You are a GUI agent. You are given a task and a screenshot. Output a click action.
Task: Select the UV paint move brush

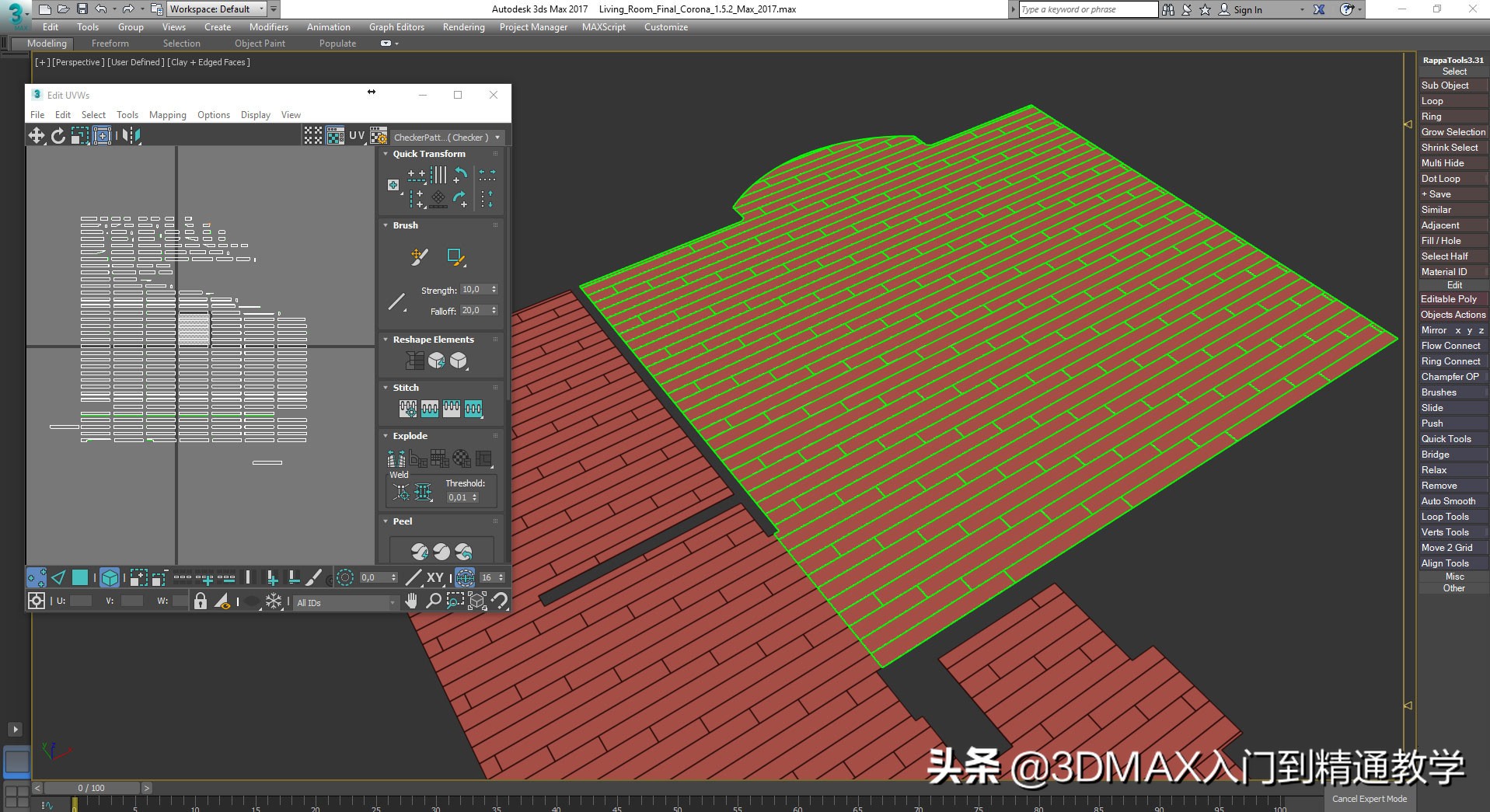tap(419, 256)
